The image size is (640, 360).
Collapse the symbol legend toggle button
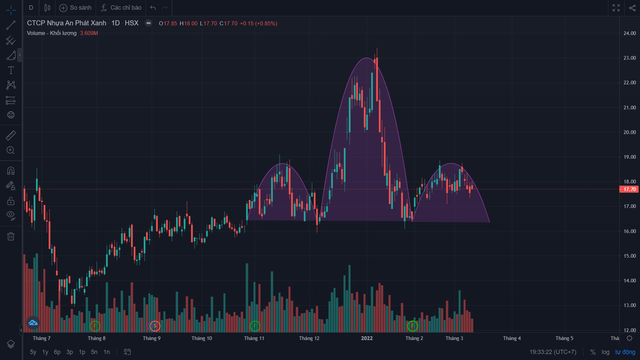click(149, 23)
